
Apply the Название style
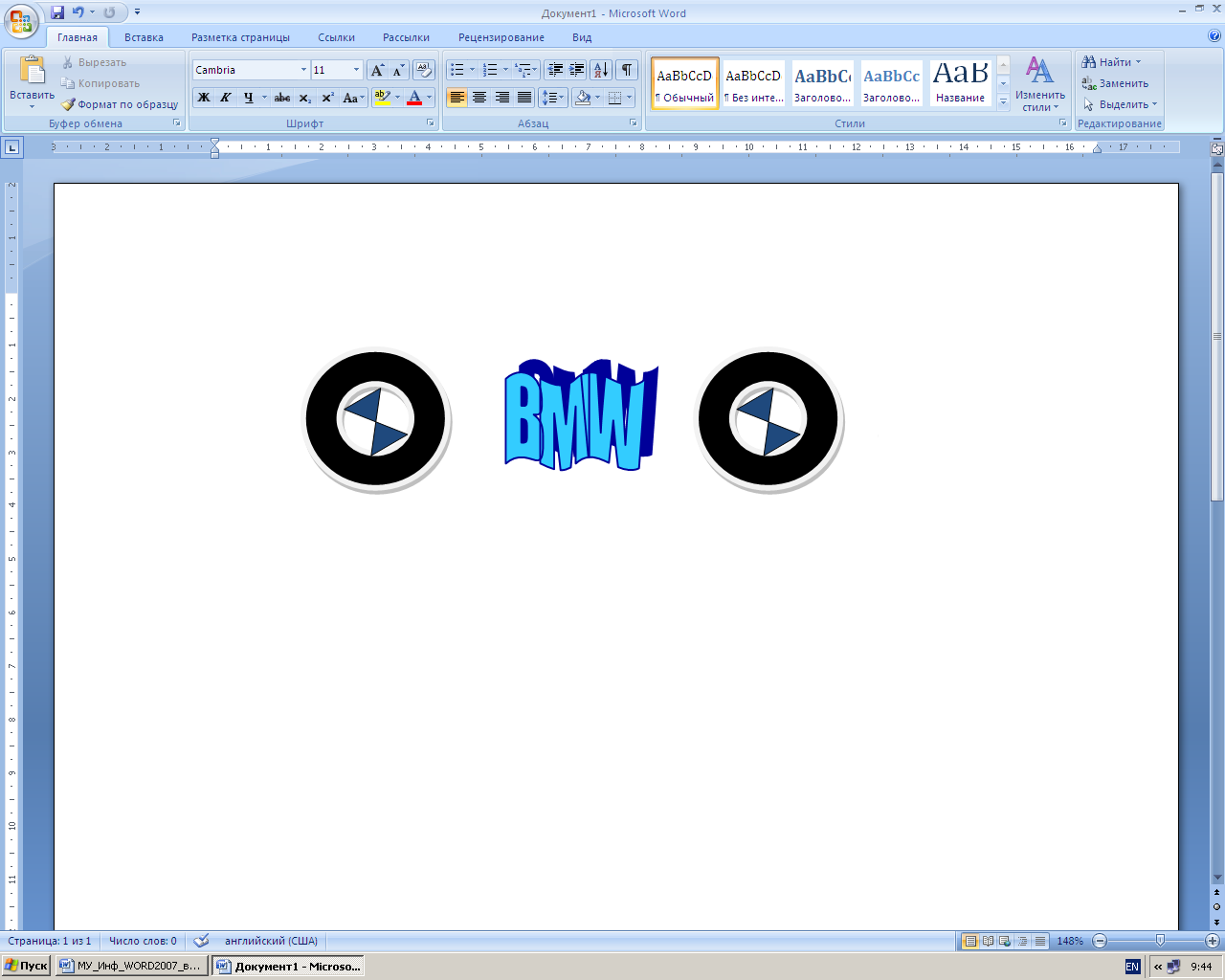(x=960, y=84)
